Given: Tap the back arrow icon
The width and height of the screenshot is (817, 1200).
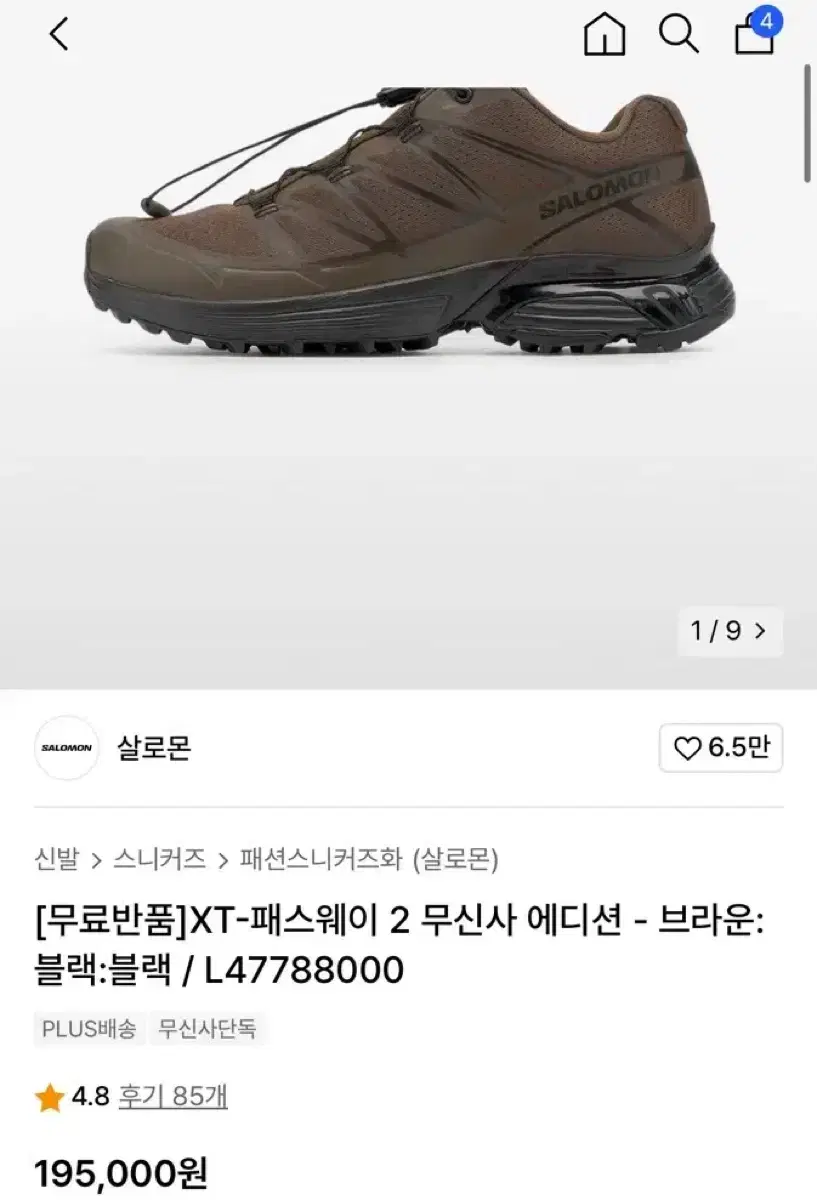Looking at the screenshot, I should tap(59, 34).
